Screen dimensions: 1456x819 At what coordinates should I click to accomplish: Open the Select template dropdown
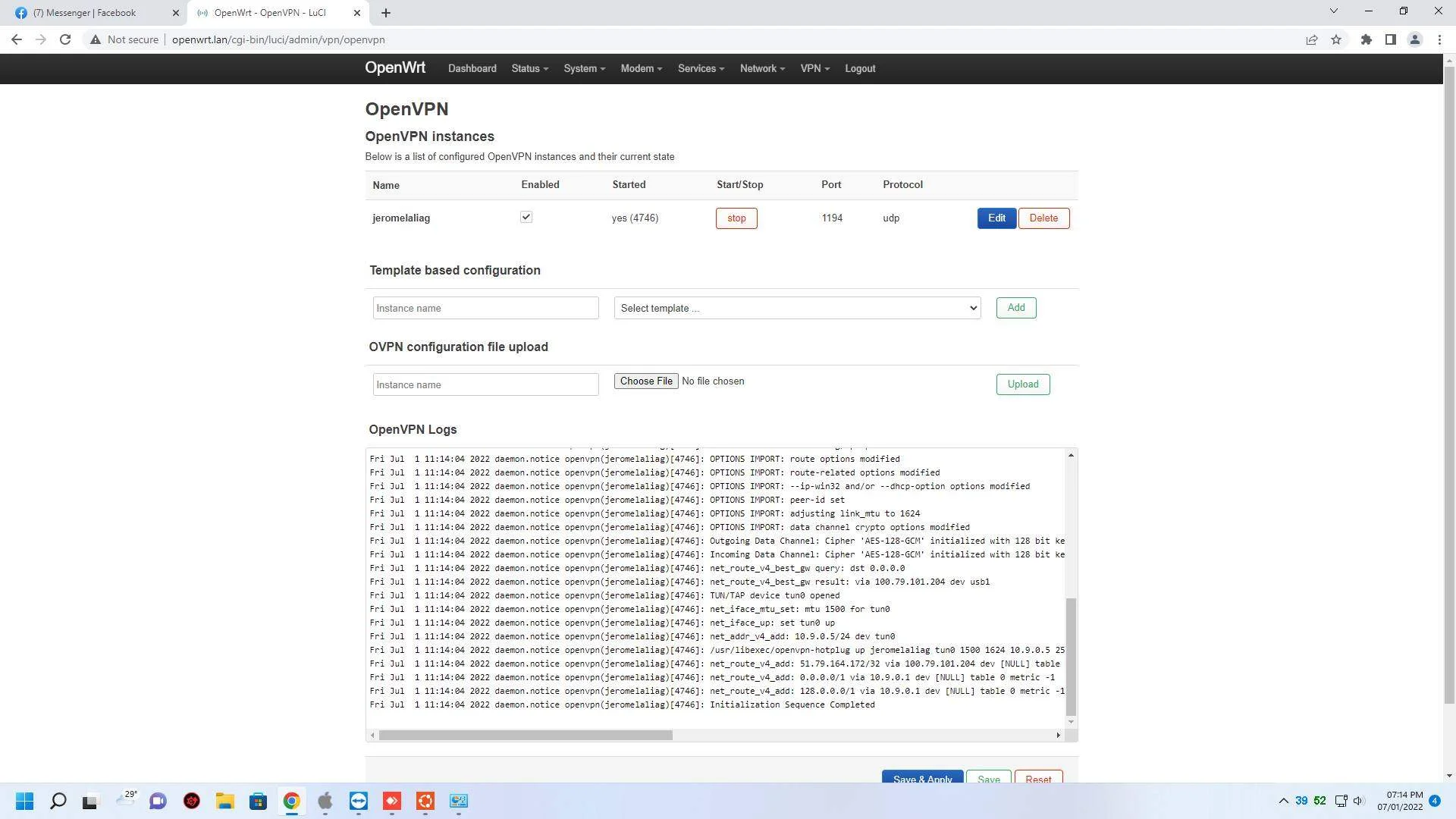(x=797, y=308)
